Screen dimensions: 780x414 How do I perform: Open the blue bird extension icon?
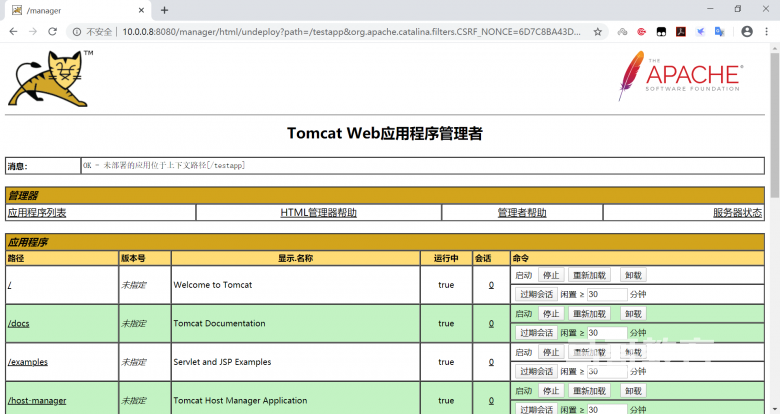tap(700, 32)
